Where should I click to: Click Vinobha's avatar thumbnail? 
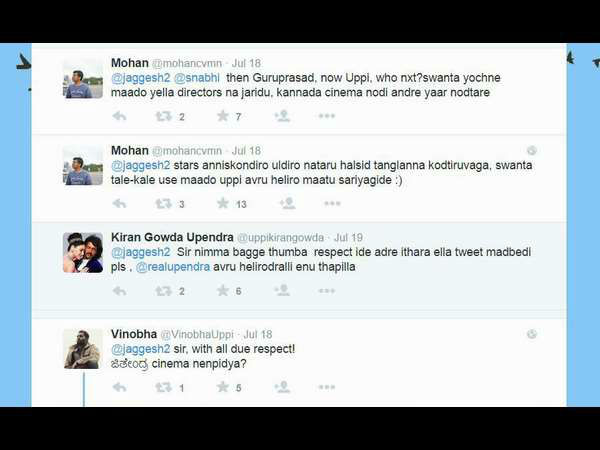click(83, 349)
